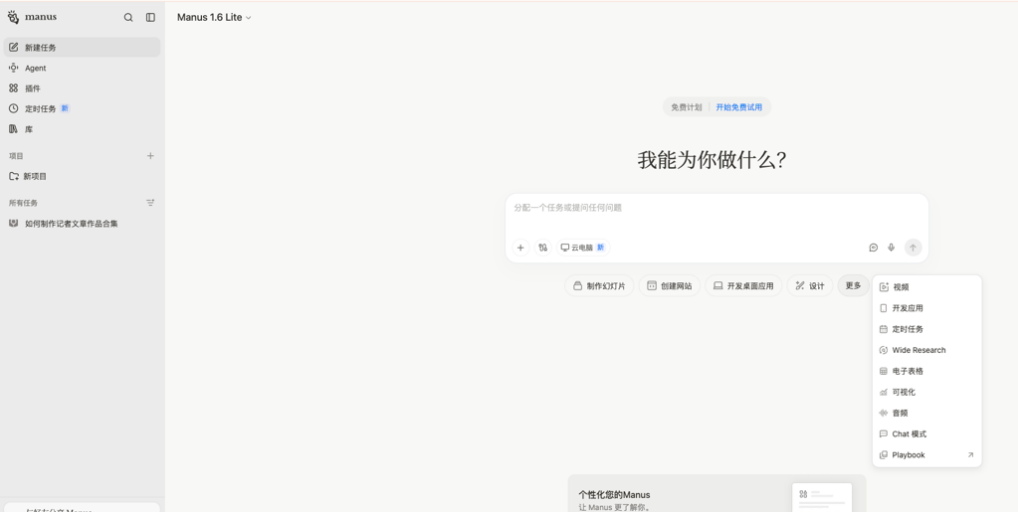The image size is (1018, 512).
Task: Focus the 分配一个任务或提问任何问题 input
Action: tap(717, 208)
